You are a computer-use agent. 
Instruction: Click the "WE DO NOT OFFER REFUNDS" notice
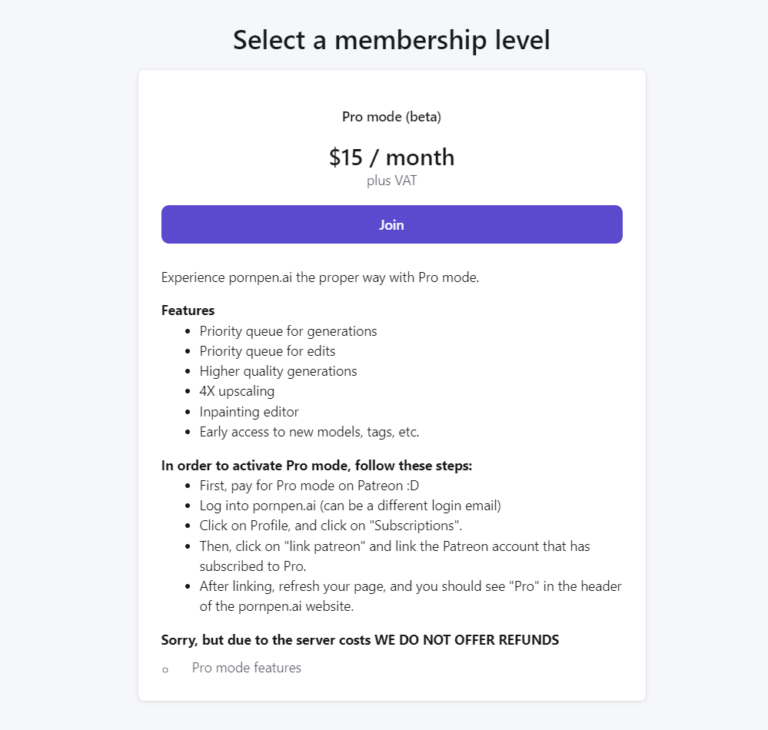point(467,640)
